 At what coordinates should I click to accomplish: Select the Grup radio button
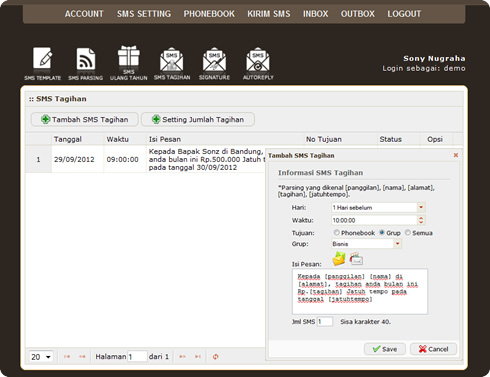(x=382, y=232)
